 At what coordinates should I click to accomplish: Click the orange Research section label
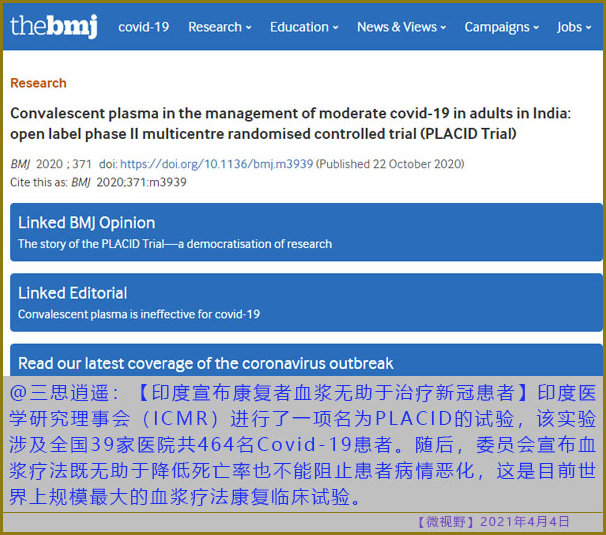pos(38,83)
